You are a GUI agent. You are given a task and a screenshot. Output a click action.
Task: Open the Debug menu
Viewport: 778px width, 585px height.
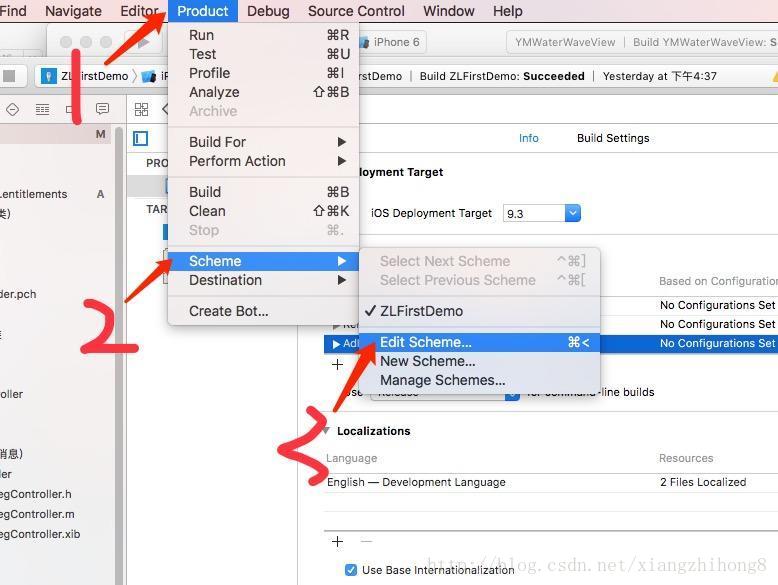[268, 11]
